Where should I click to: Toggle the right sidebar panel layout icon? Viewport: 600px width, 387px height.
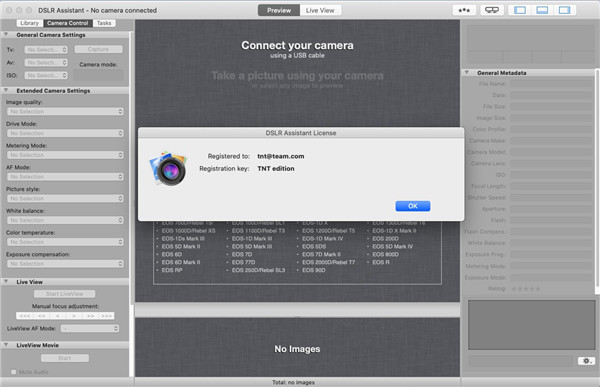564,10
